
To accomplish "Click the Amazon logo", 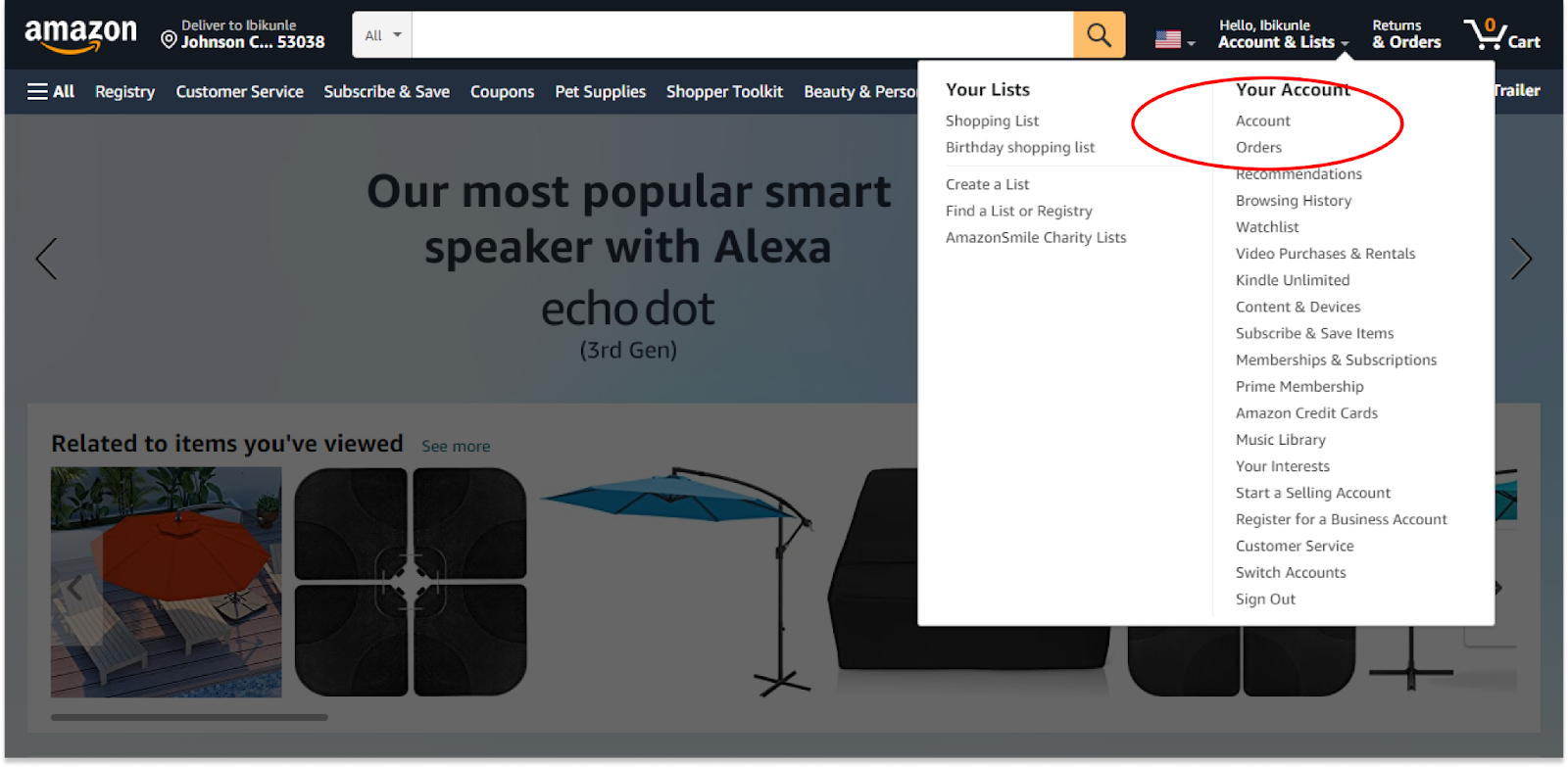I will coord(81,35).
